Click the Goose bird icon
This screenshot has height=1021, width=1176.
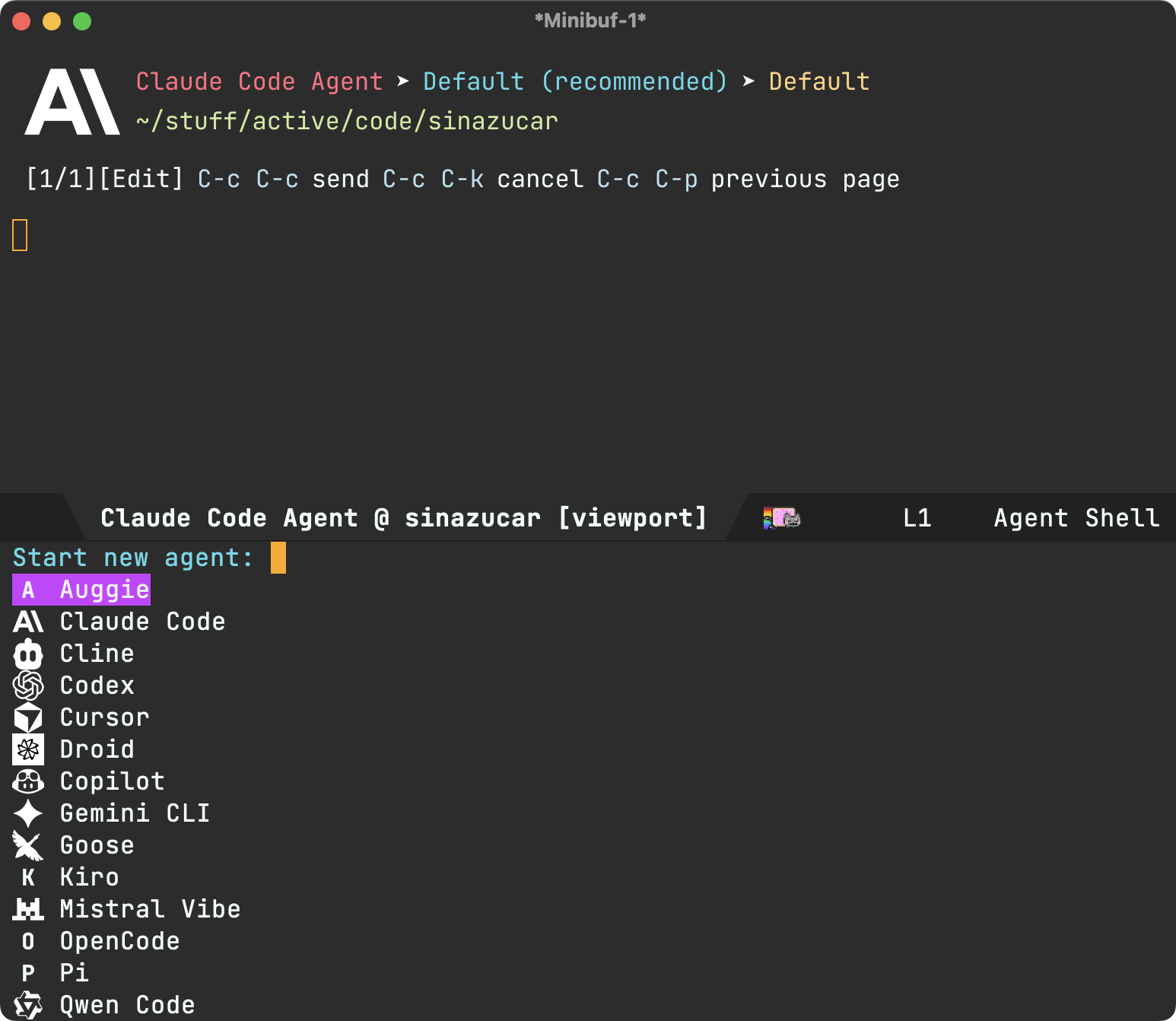28,845
